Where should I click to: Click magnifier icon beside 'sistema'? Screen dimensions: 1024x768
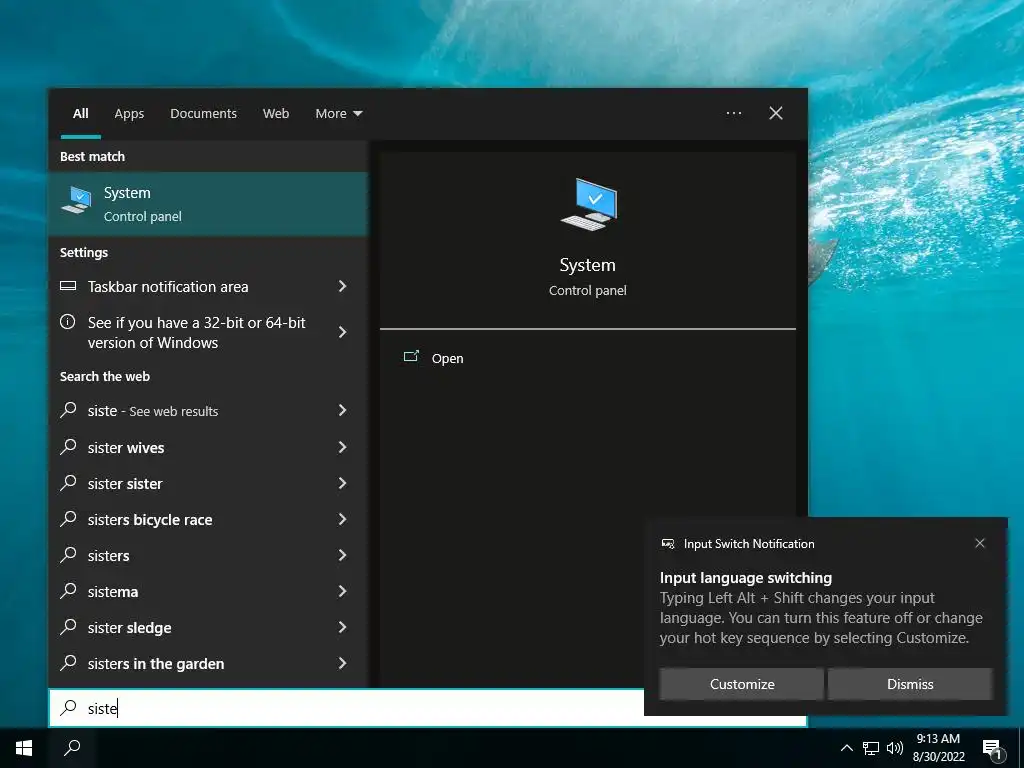pyautogui.click(x=68, y=590)
